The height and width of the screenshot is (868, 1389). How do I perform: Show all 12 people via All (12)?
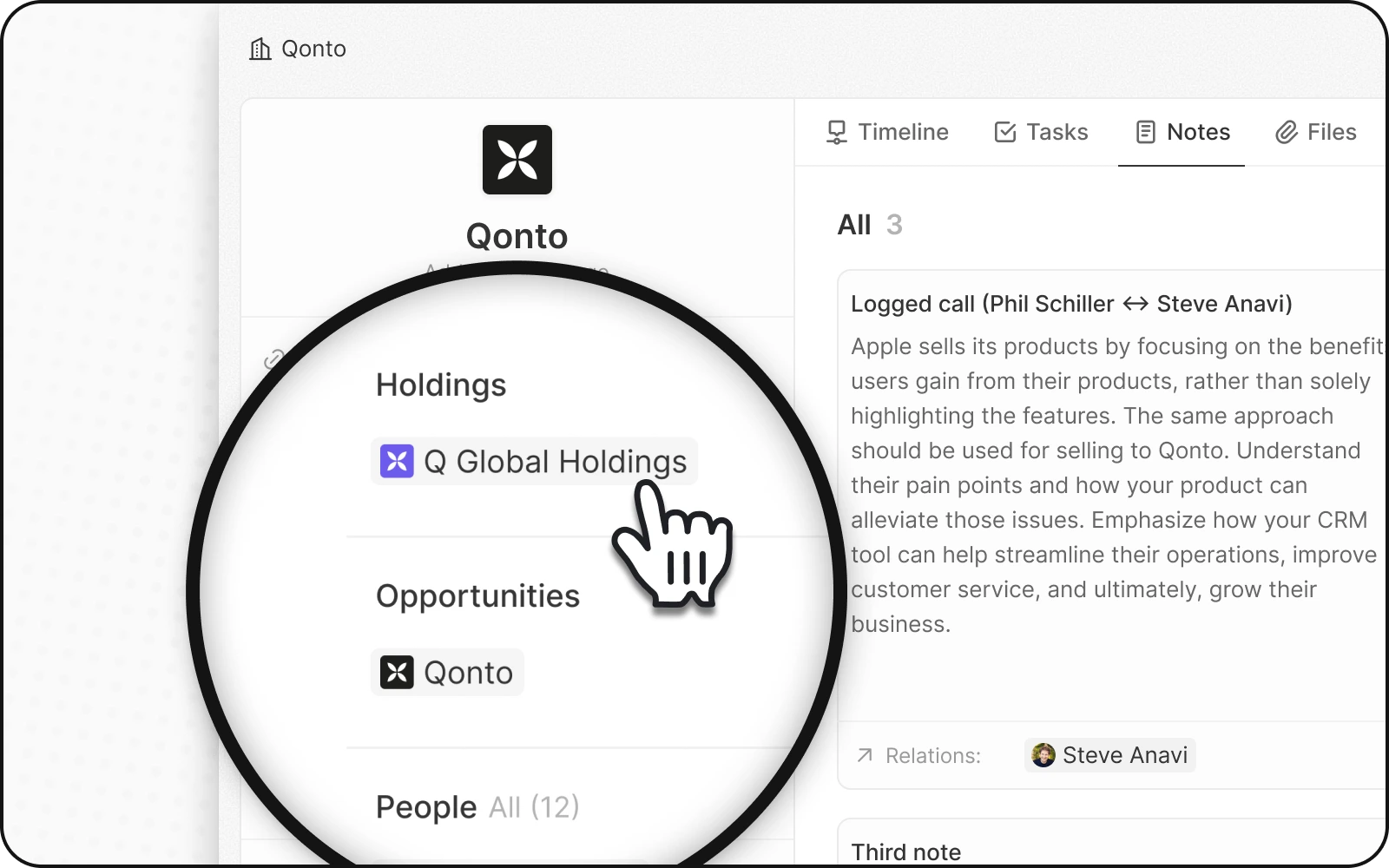pyautogui.click(x=534, y=807)
